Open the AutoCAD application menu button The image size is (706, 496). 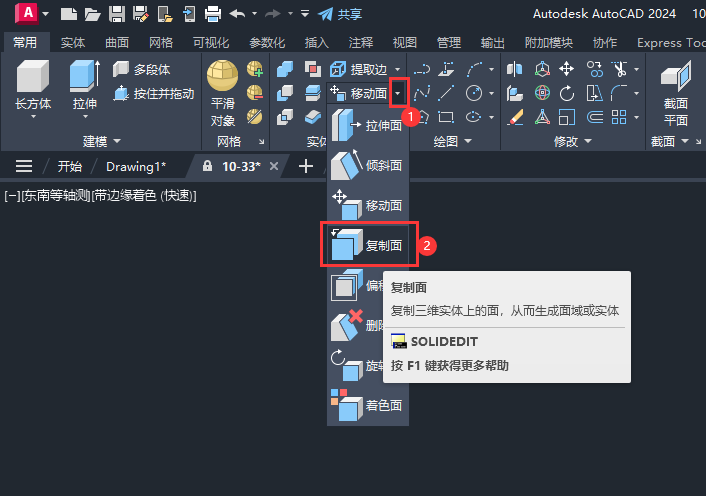(x=28, y=13)
